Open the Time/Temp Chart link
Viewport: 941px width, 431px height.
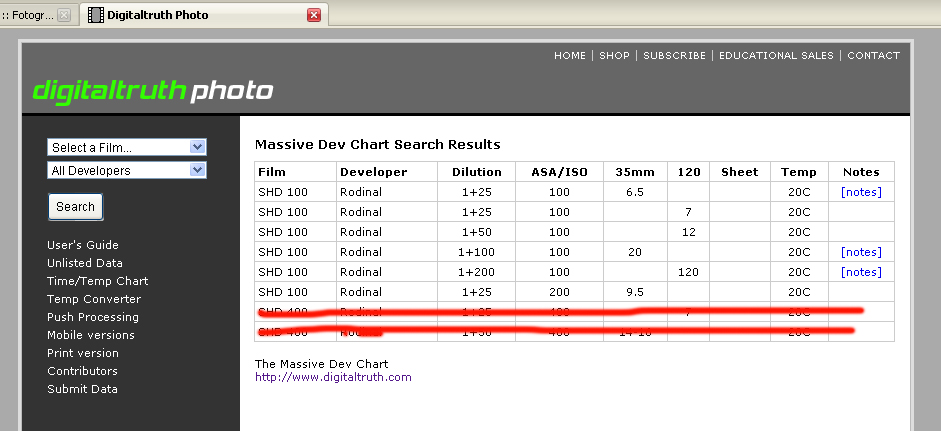(x=97, y=281)
